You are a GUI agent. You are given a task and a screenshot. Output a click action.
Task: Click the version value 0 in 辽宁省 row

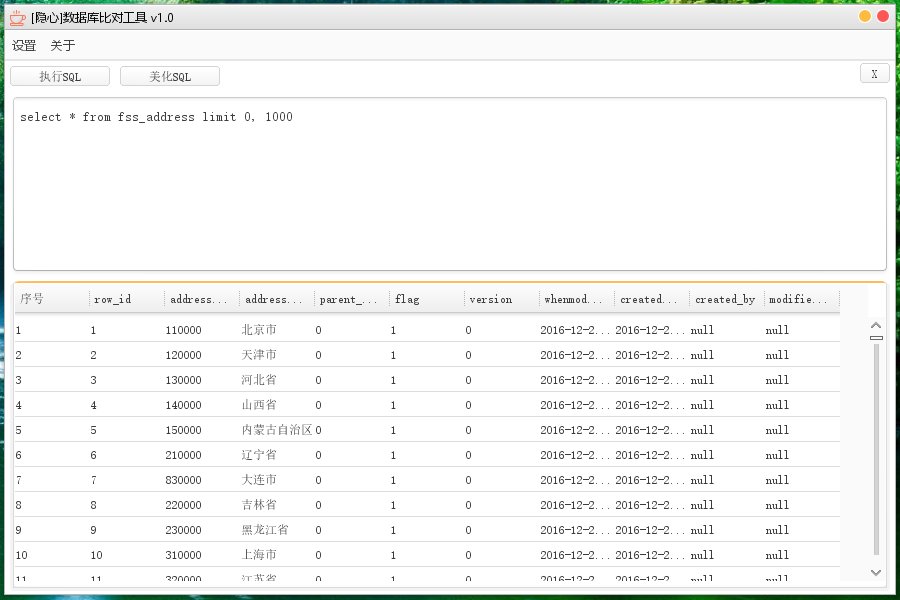468,455
